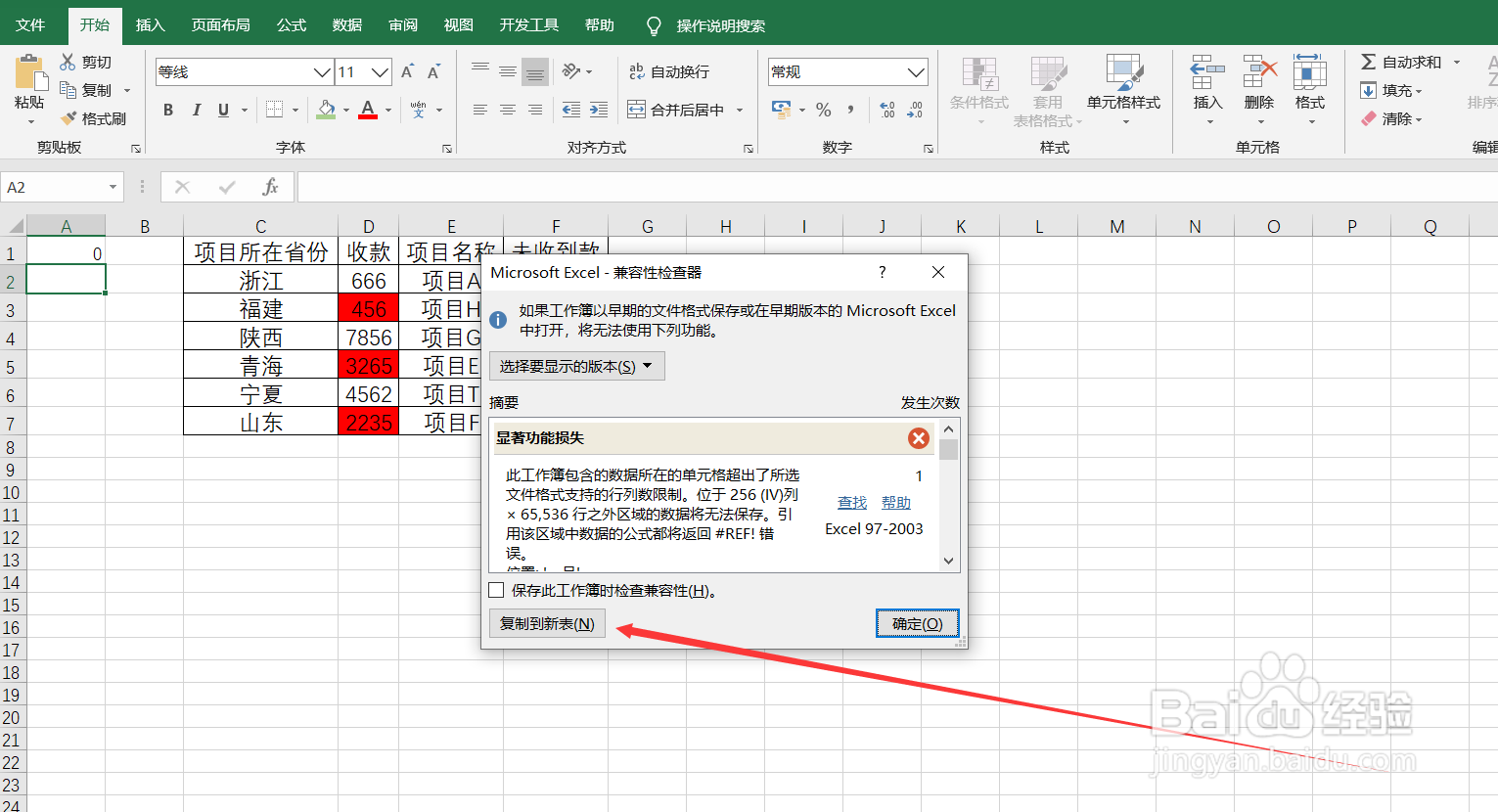Viewport: 1498px width, 812px height.
Task: Click the text Orientation icon
Action: tap(571, 71)
